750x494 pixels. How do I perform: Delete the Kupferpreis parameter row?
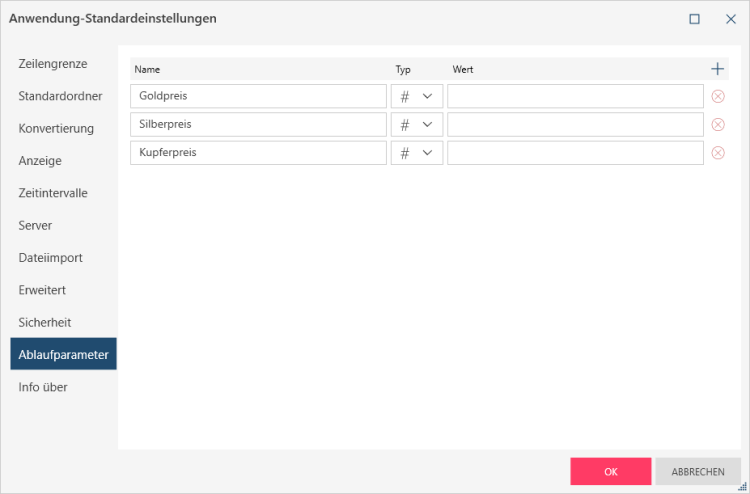coord(717,153)
